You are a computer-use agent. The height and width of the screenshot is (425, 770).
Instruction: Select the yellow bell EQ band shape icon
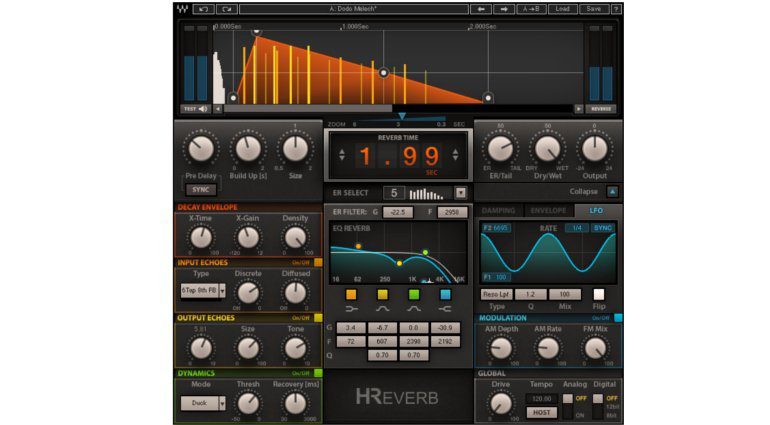click(383, 309)
